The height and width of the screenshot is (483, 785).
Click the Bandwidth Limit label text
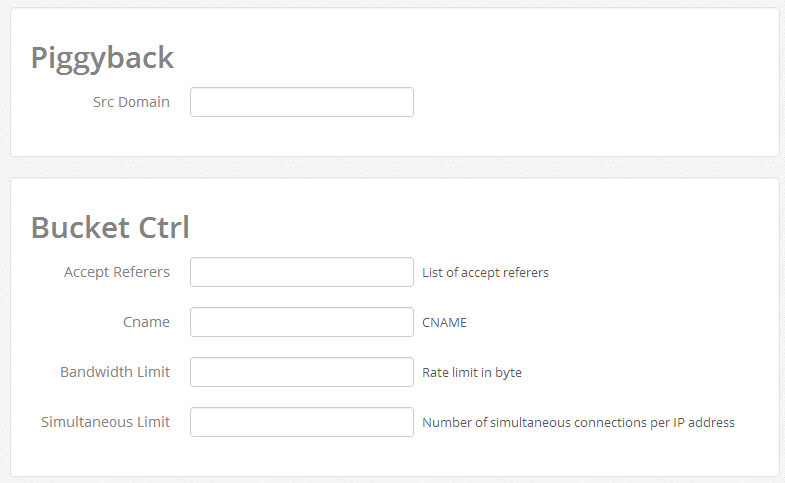(115, 372)
